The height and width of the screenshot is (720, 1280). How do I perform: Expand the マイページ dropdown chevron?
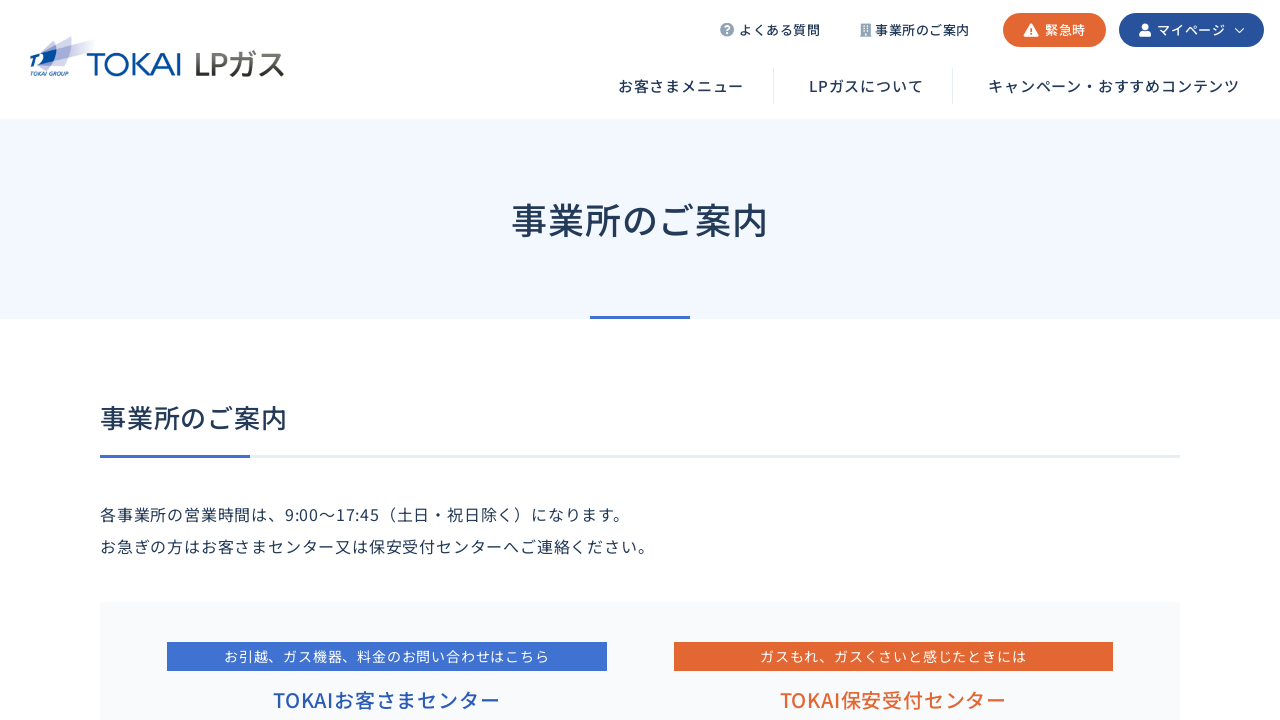pyautogui.click(x=1240, y=30)
